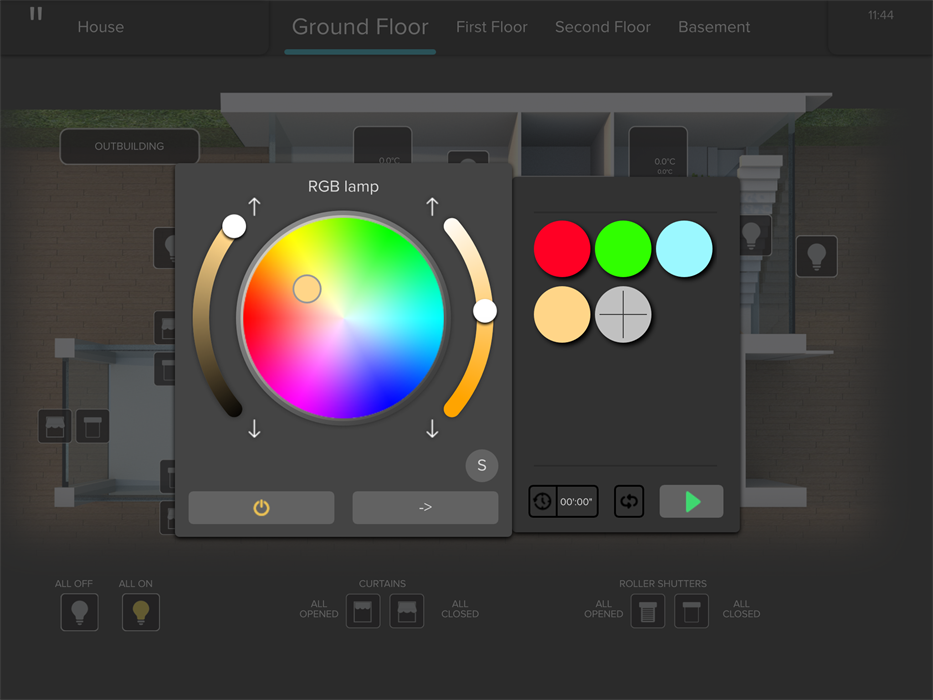Toggle the far-right light bulb on floor plan

click(816, 257)
